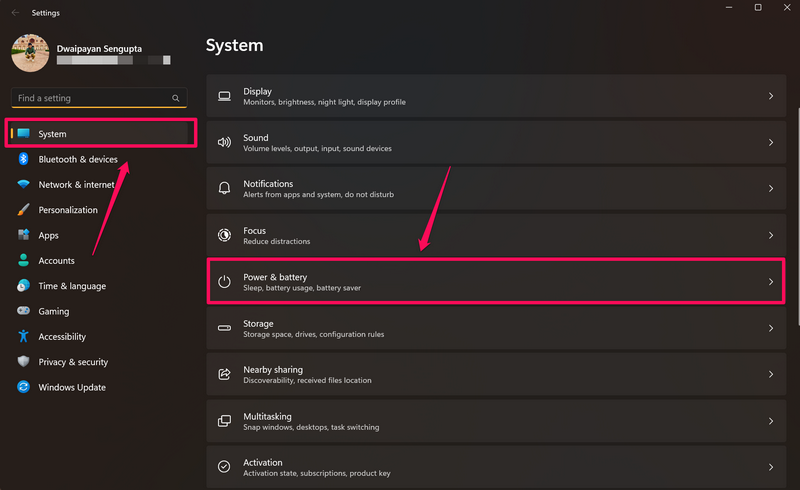
Task: Open Time & language settings
Action: click(x=72, y=286)
